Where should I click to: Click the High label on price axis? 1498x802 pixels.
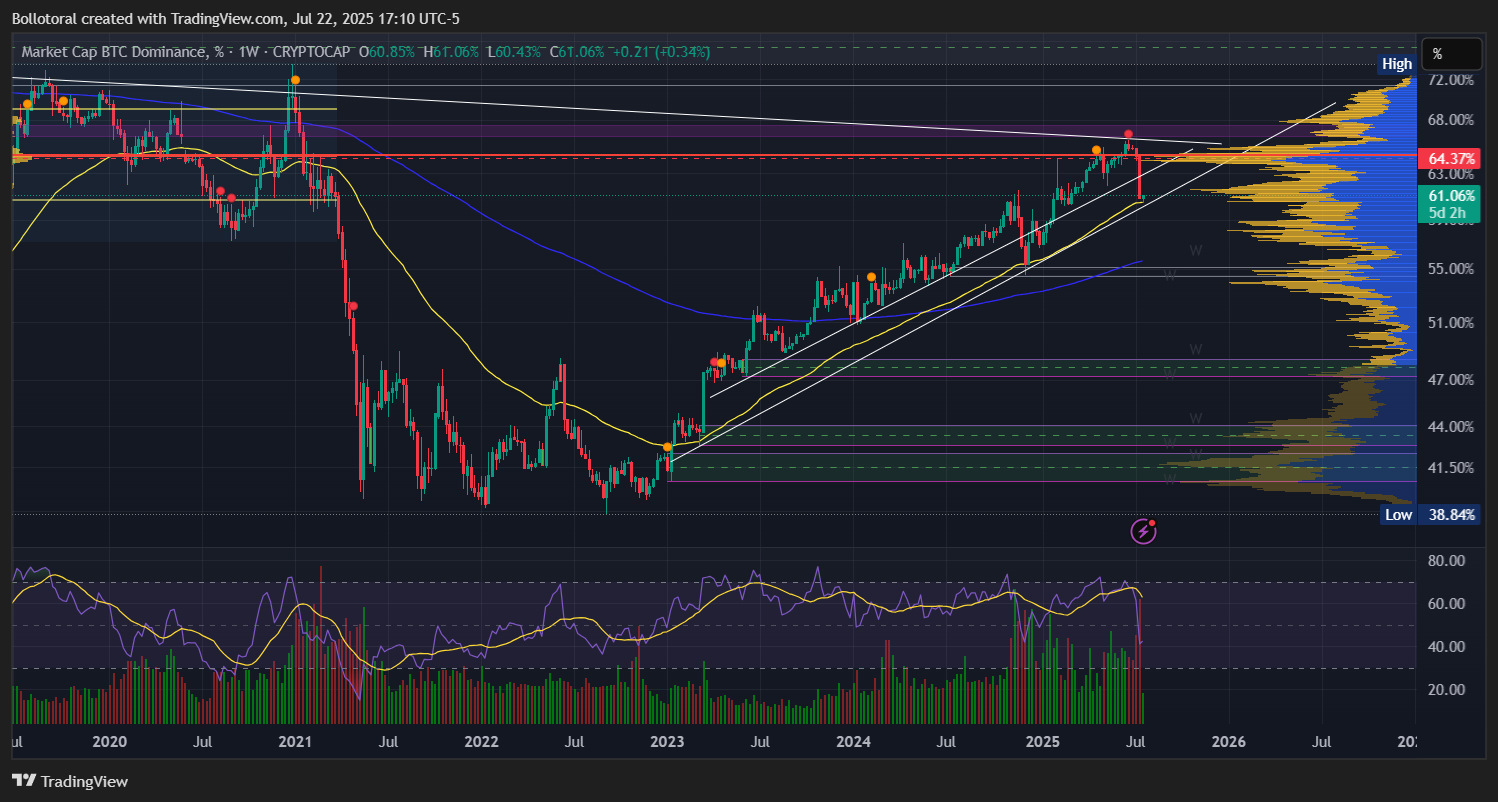1397,64
